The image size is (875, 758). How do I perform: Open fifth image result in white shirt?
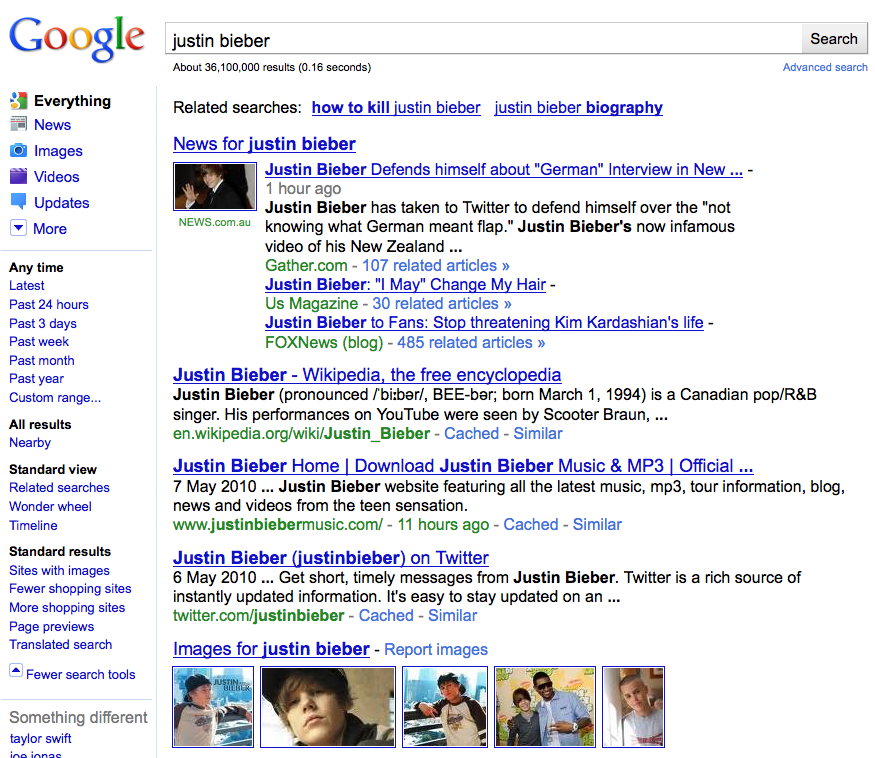(x=633, y=707)
